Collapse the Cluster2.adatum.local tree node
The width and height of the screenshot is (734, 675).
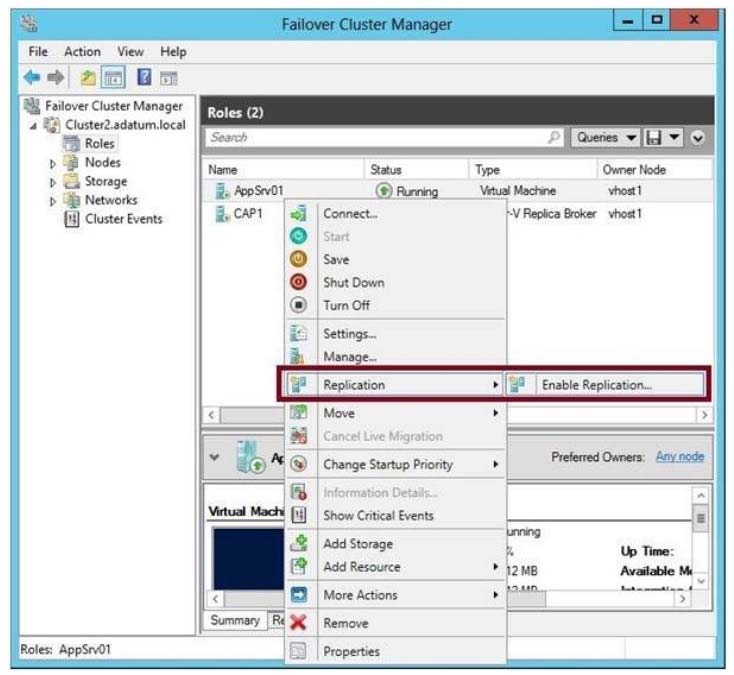click(33, 125)
